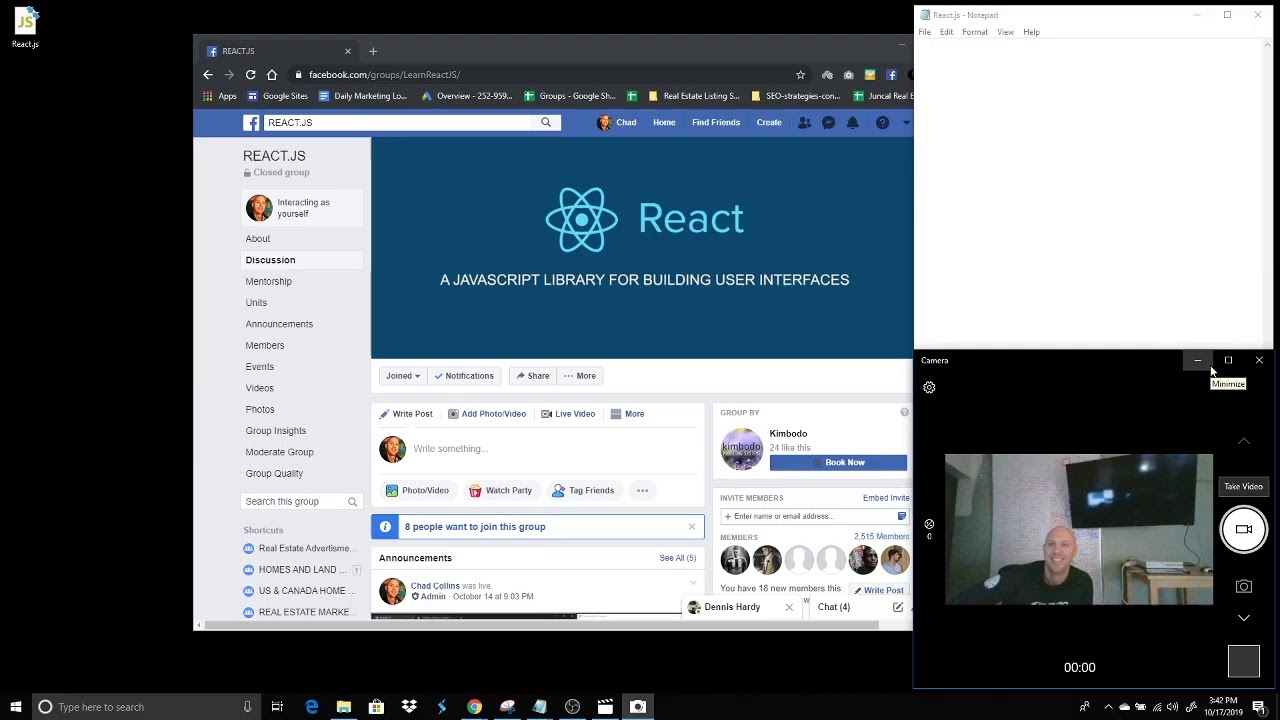Click the Write something text field
The width and height of the screenshot is (1280, 720).
[x=555, y=449]
